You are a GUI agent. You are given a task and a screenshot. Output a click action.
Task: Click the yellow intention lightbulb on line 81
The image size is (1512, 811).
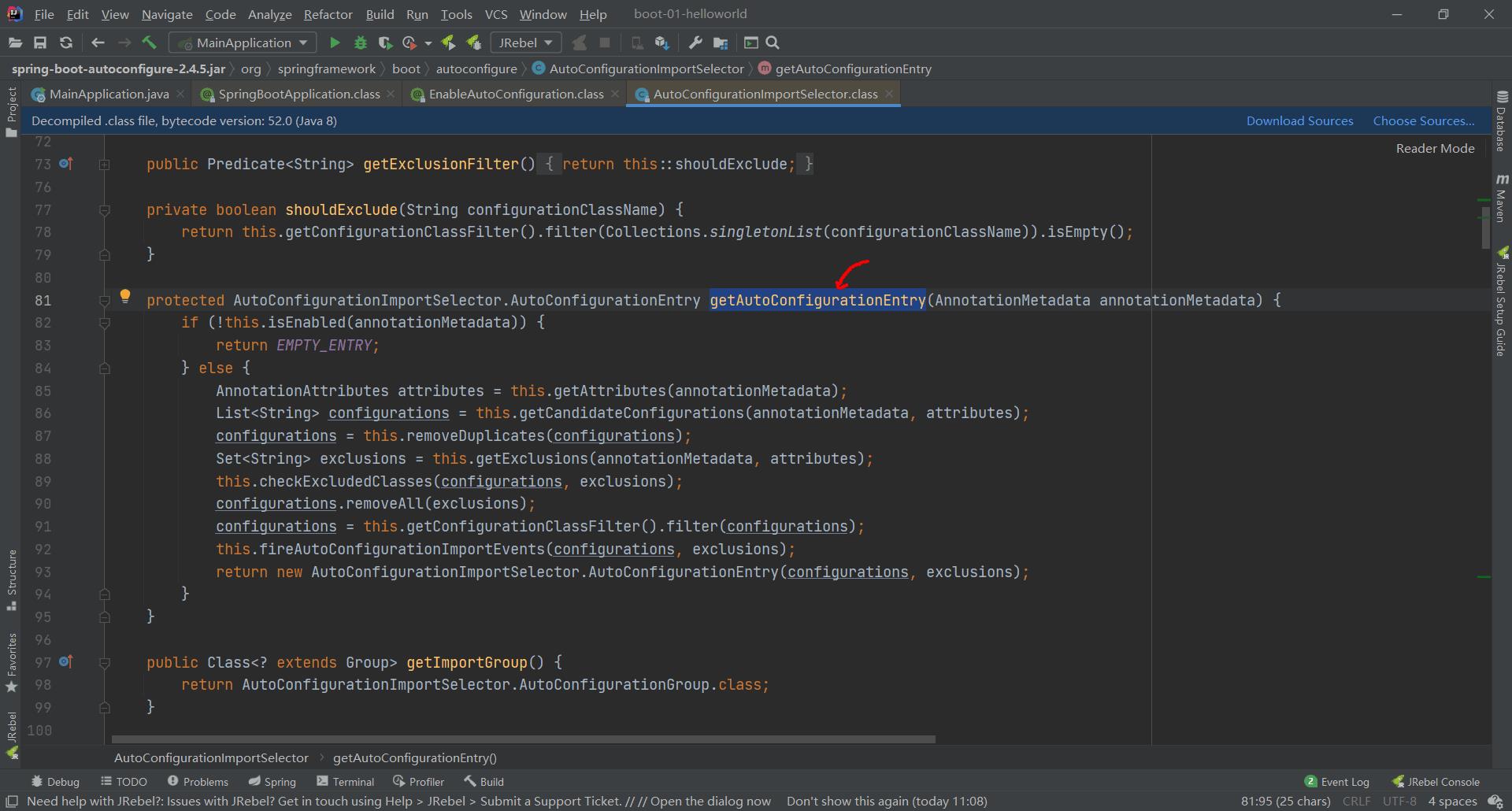(x=124, y=296)
